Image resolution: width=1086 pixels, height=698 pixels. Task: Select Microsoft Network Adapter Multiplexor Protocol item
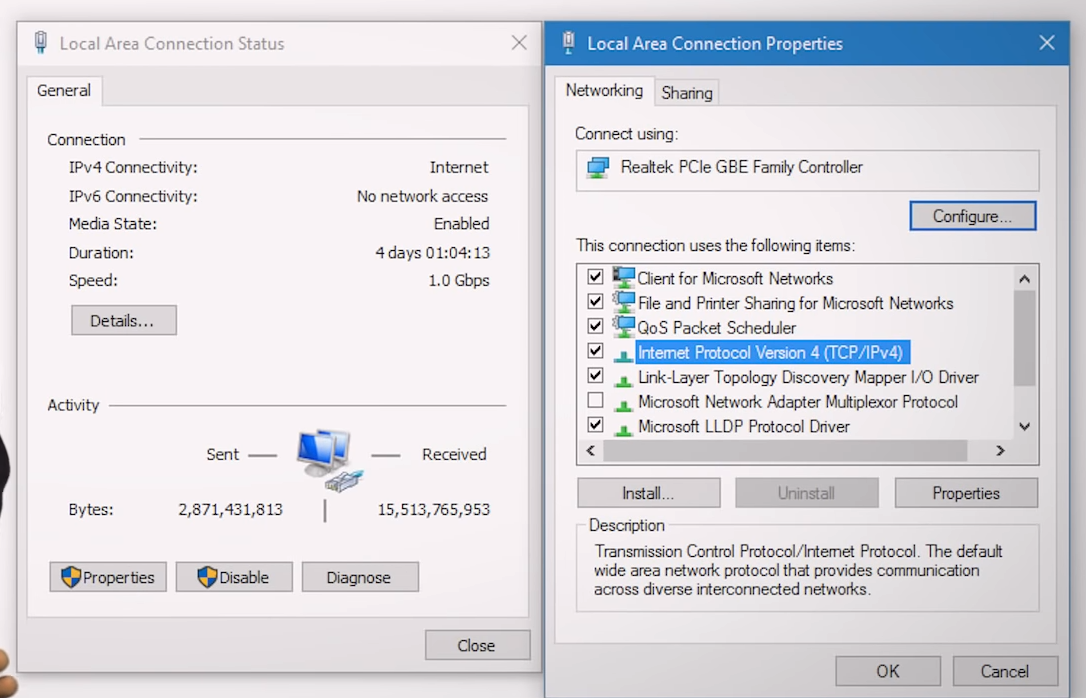tap(797, 402)
